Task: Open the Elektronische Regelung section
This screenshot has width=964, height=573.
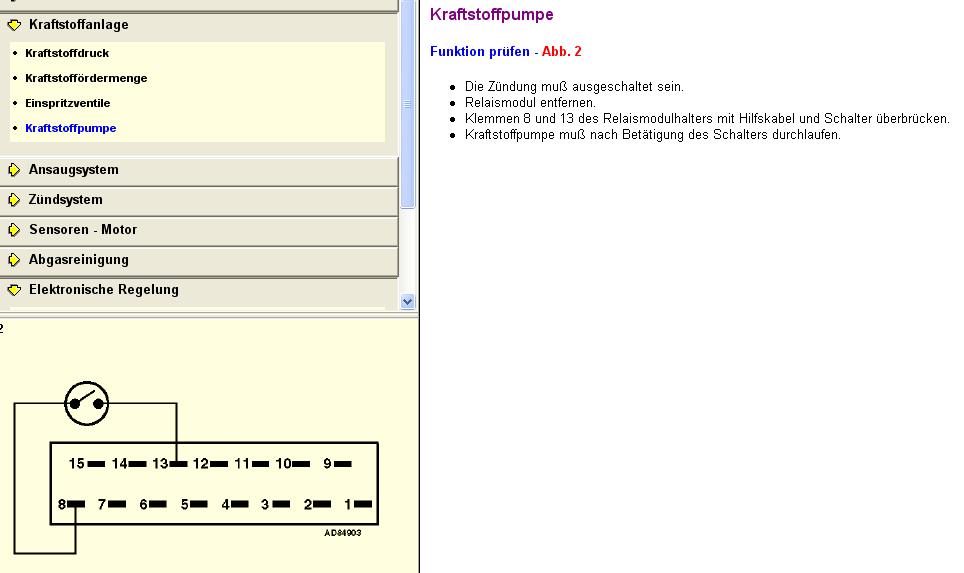Action: [x=103, y=290]
